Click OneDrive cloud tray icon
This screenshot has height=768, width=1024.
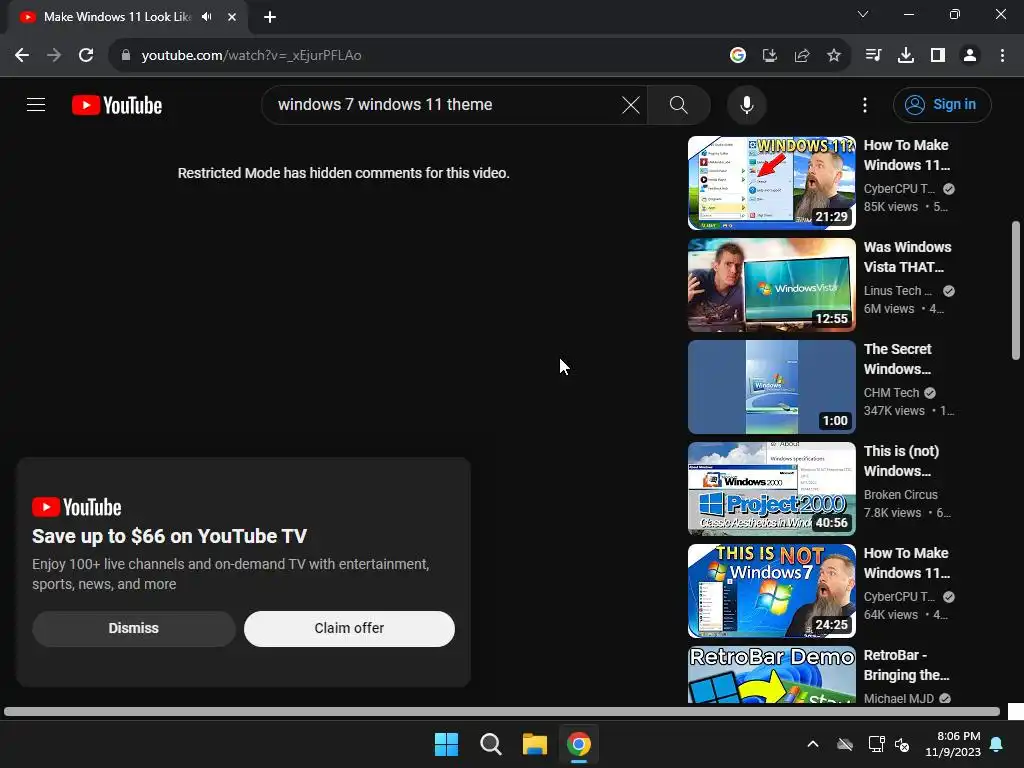point(845,744)
